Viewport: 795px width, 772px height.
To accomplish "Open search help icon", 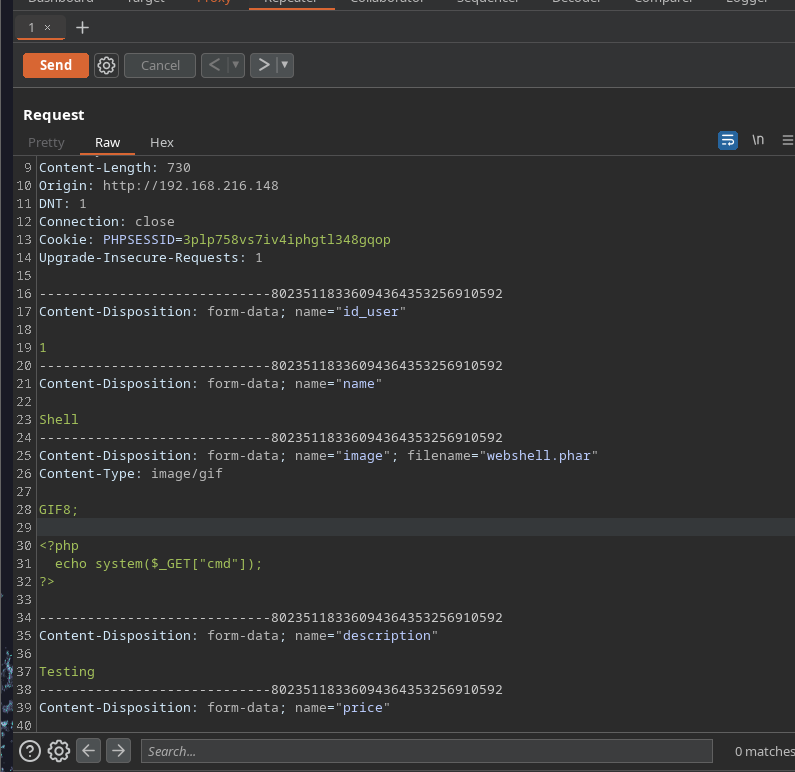I will click(x=29, y=751).
